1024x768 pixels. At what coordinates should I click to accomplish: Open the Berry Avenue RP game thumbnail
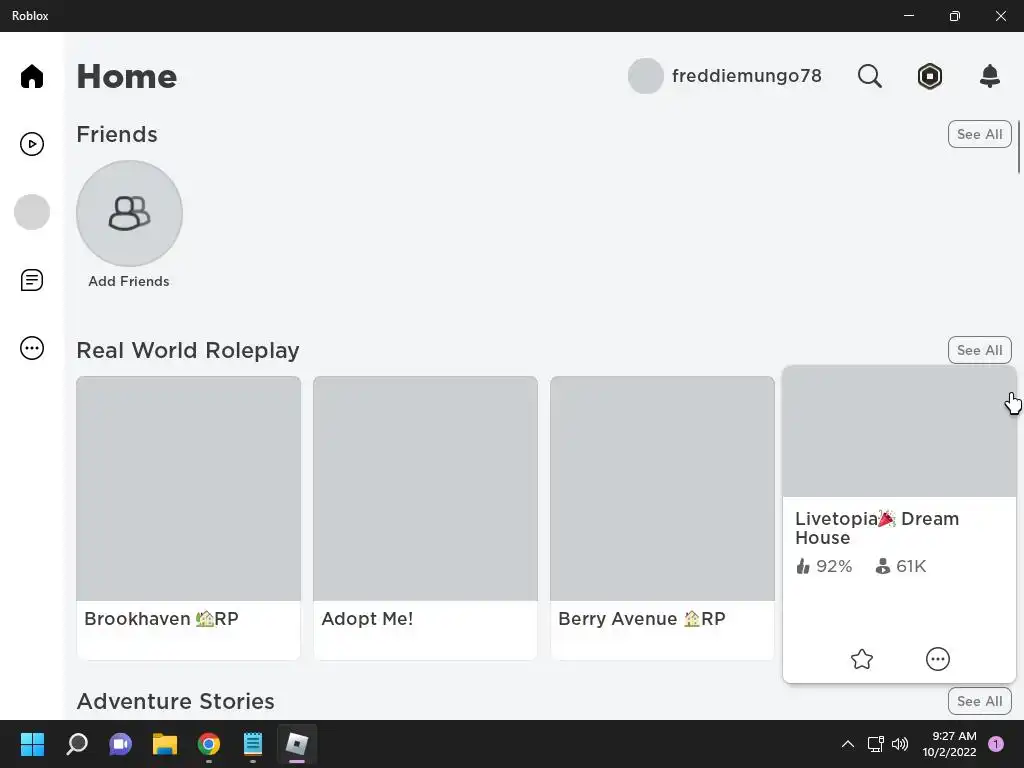[x=662, y=488]
